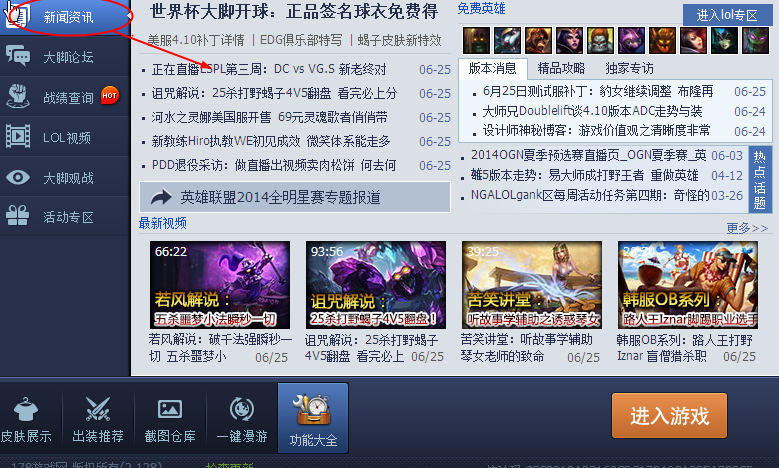Play the 诅咒解说 video thumbnail
The width and height of the screenshot is (779, 468).
(x=376, y=285)
